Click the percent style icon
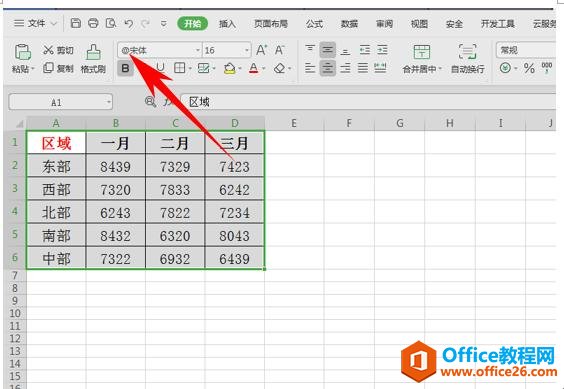 click(x=529, y=68)
